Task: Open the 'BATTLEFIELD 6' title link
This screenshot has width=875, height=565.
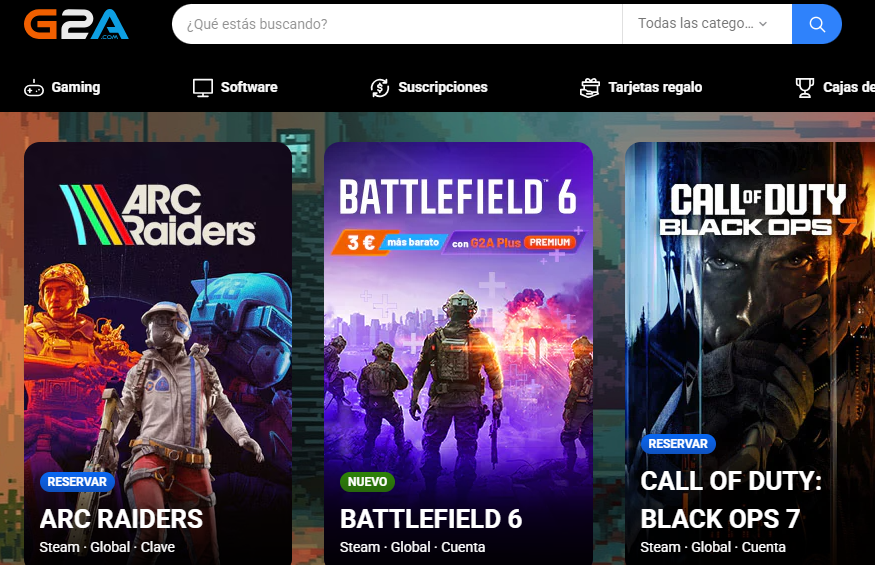Action: tap(431, 519)
